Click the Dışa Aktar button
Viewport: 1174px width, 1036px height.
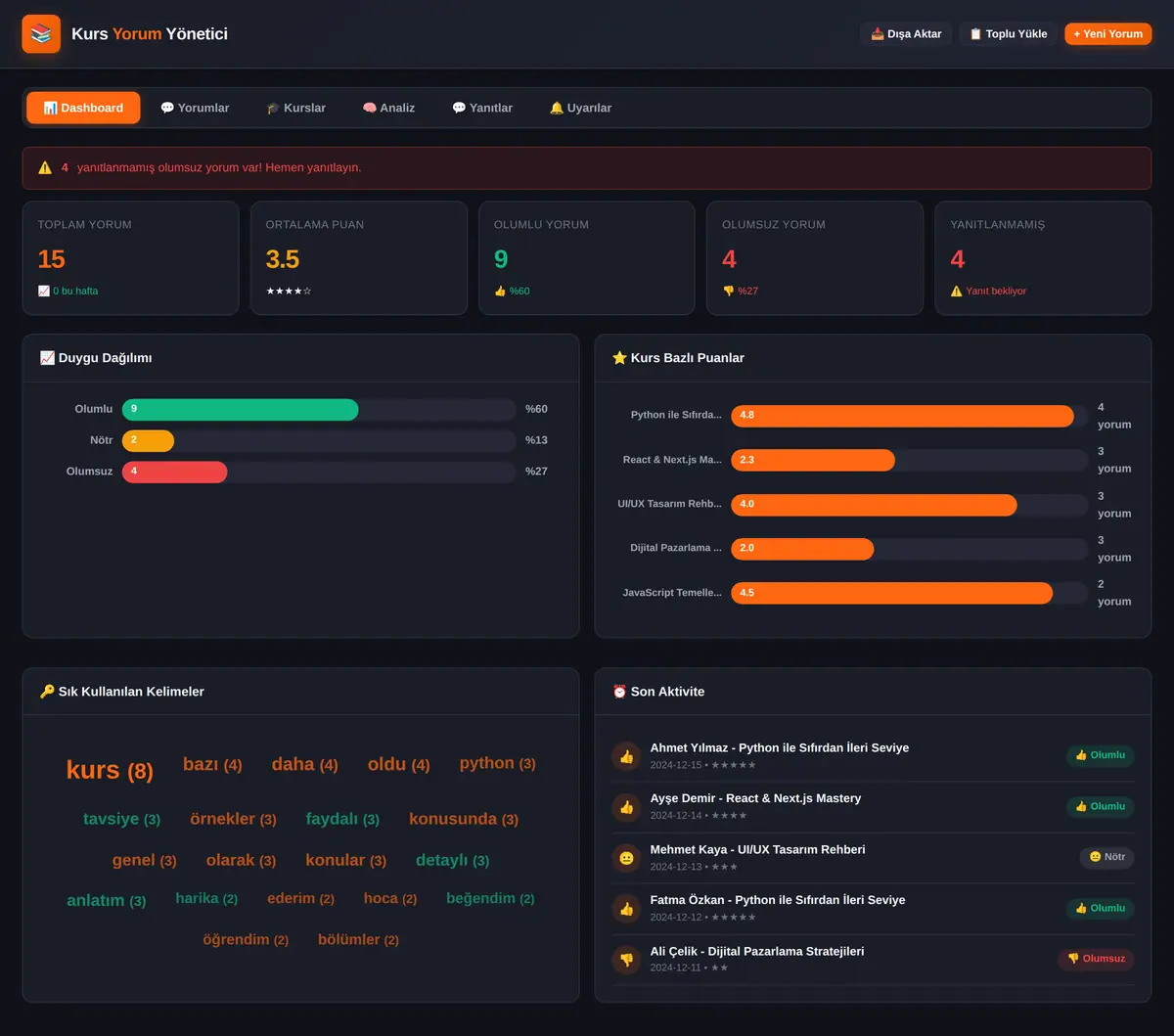coord(906,34)
